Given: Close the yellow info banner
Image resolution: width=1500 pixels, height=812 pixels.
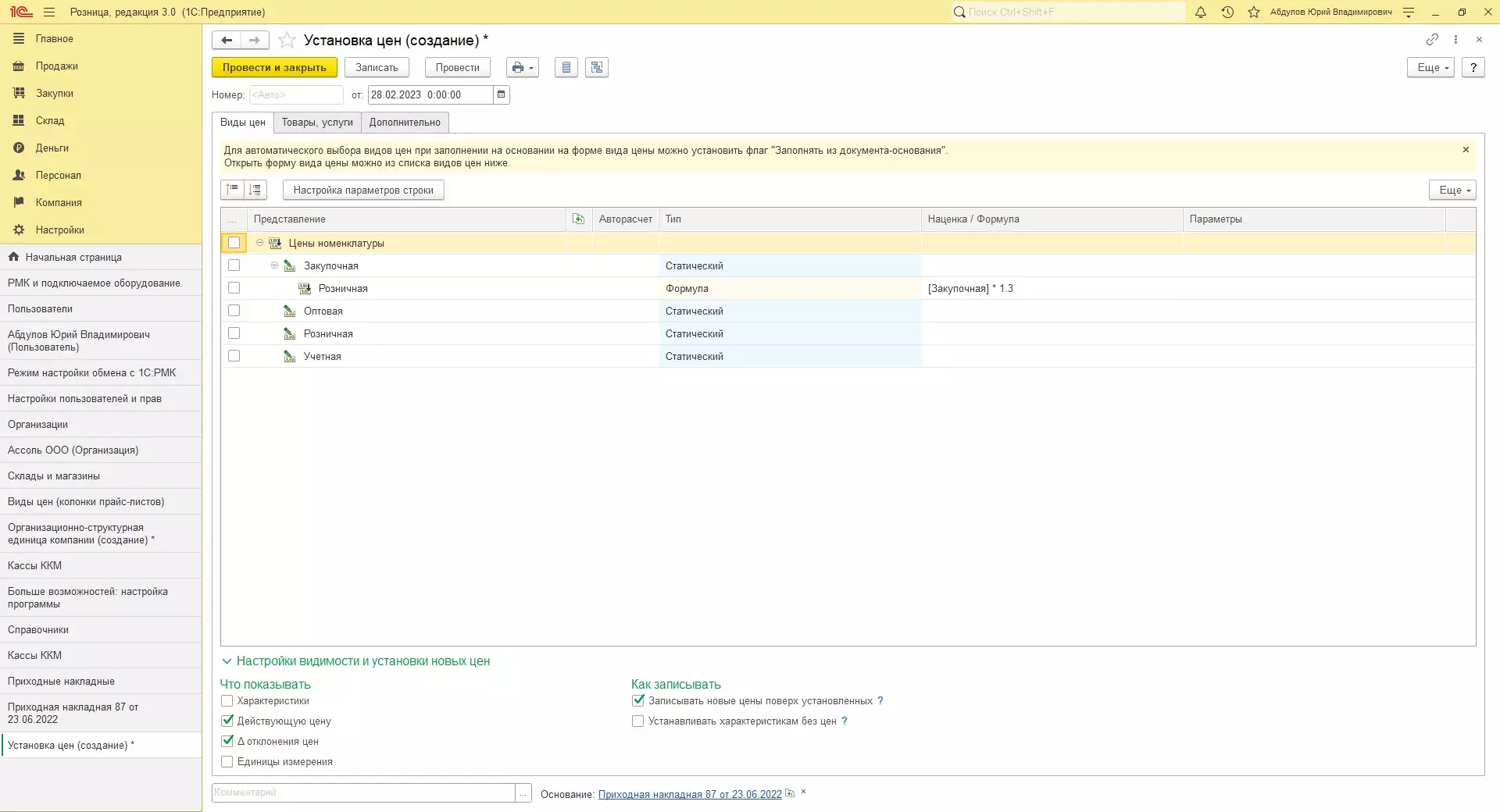Looking at the screenshot, I should click(1466, 150).
